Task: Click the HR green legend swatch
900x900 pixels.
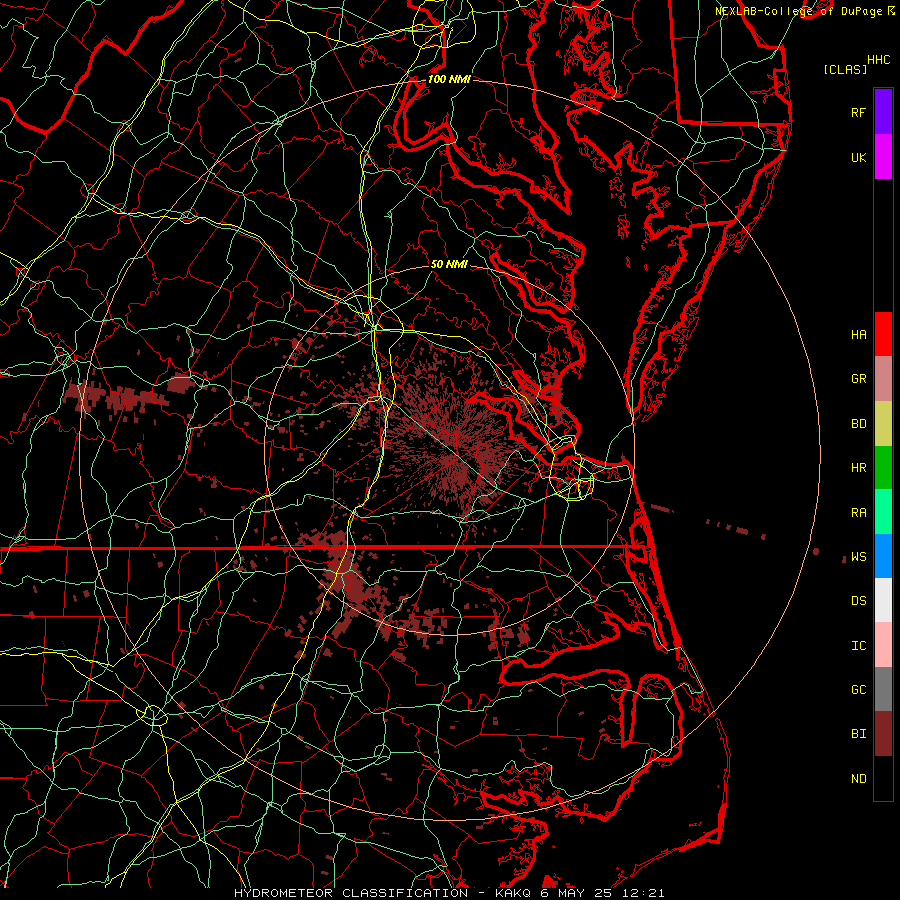Action: [883, 467]
